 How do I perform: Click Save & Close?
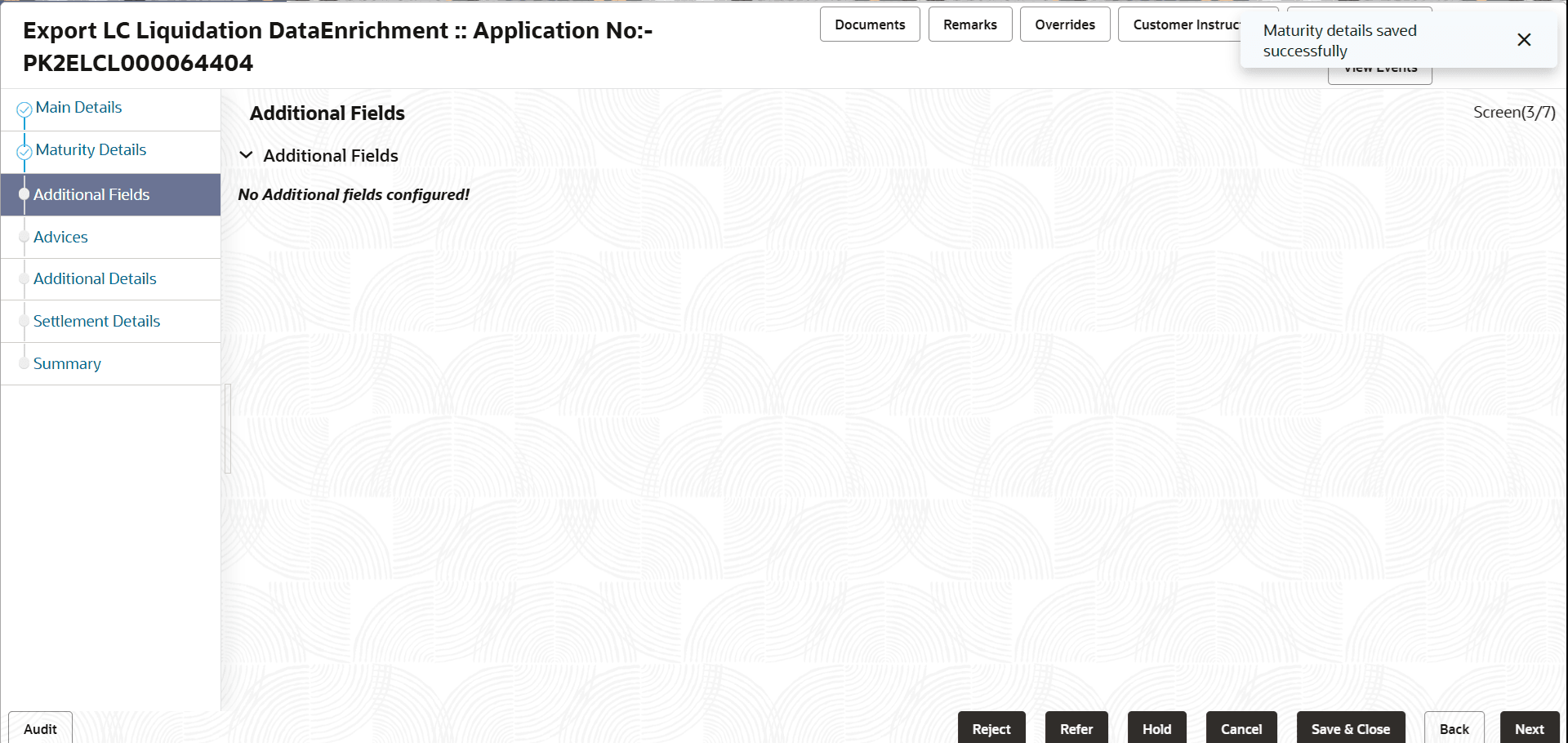(x=1351, y=728)
